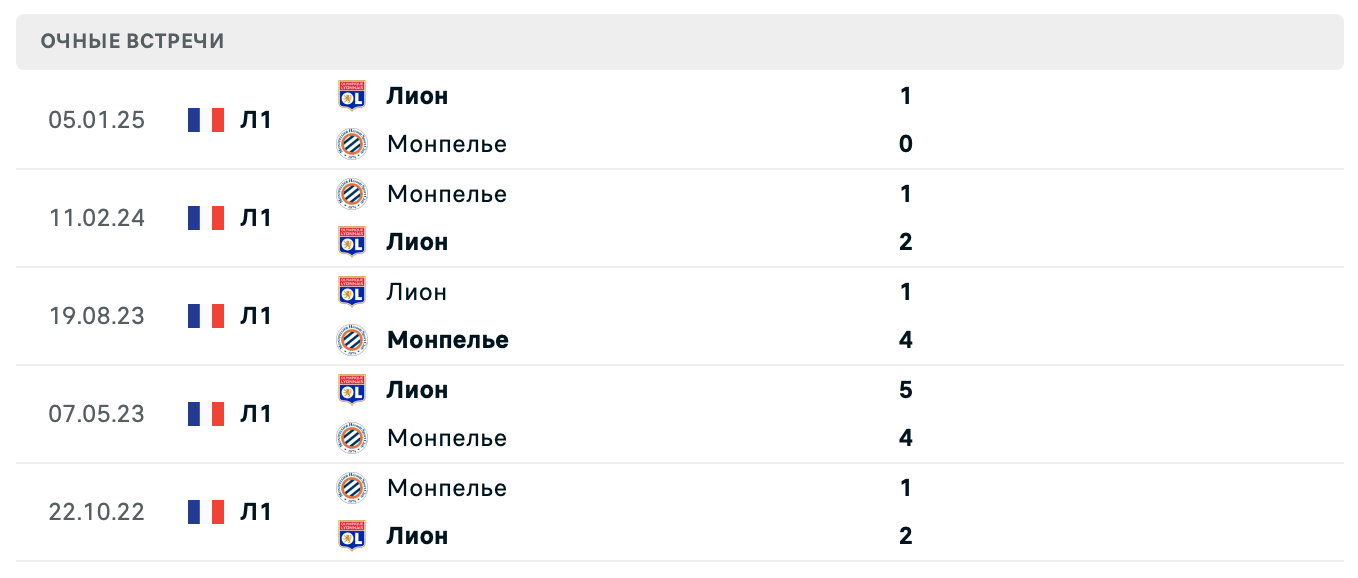This screenshot has width=1358, height=578.
Task: Open Лион team link in 07.05.23 match
Action: [417, 389]
